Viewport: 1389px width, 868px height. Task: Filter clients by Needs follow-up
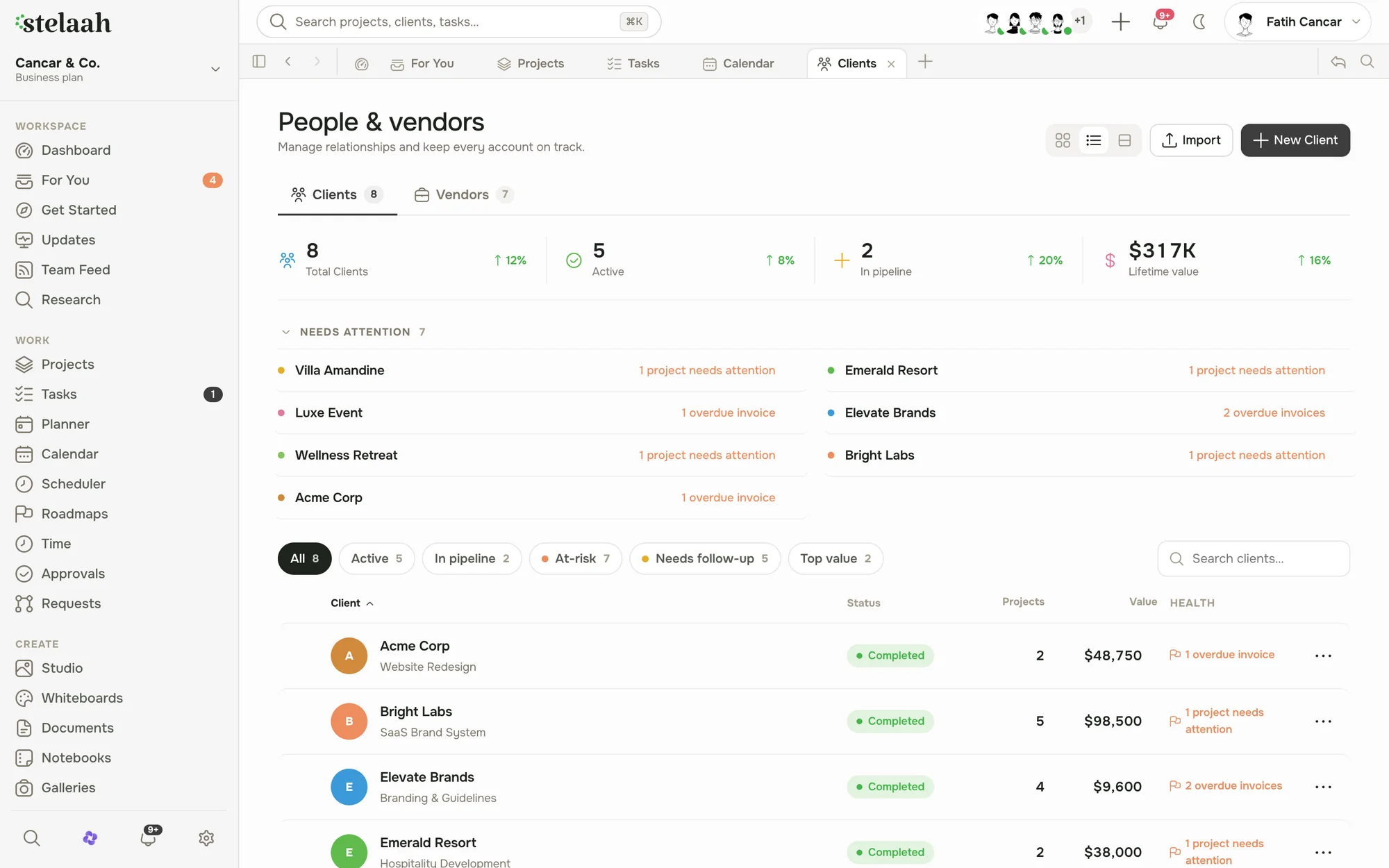coord(705,558)
